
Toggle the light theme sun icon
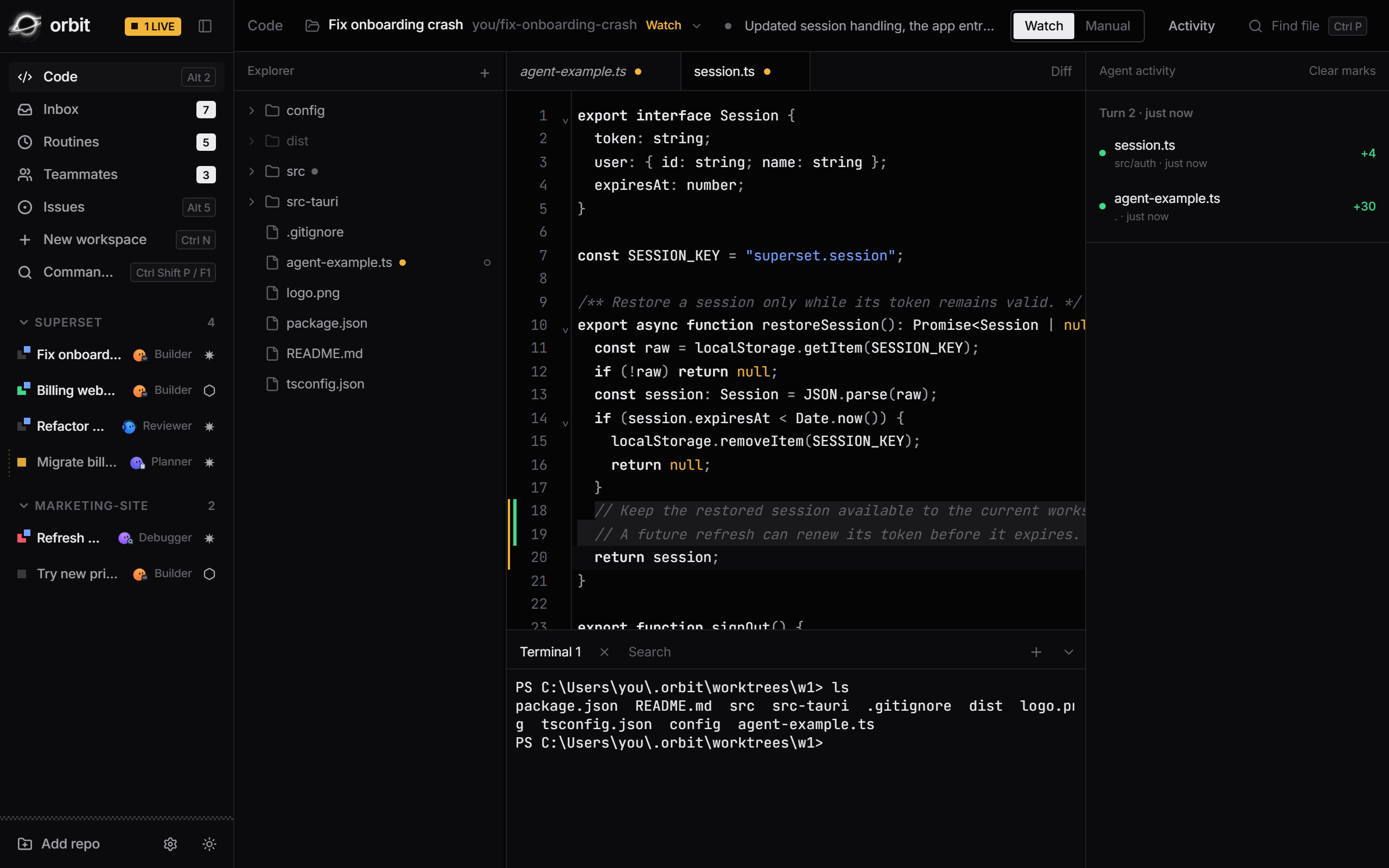click(209, 843)
